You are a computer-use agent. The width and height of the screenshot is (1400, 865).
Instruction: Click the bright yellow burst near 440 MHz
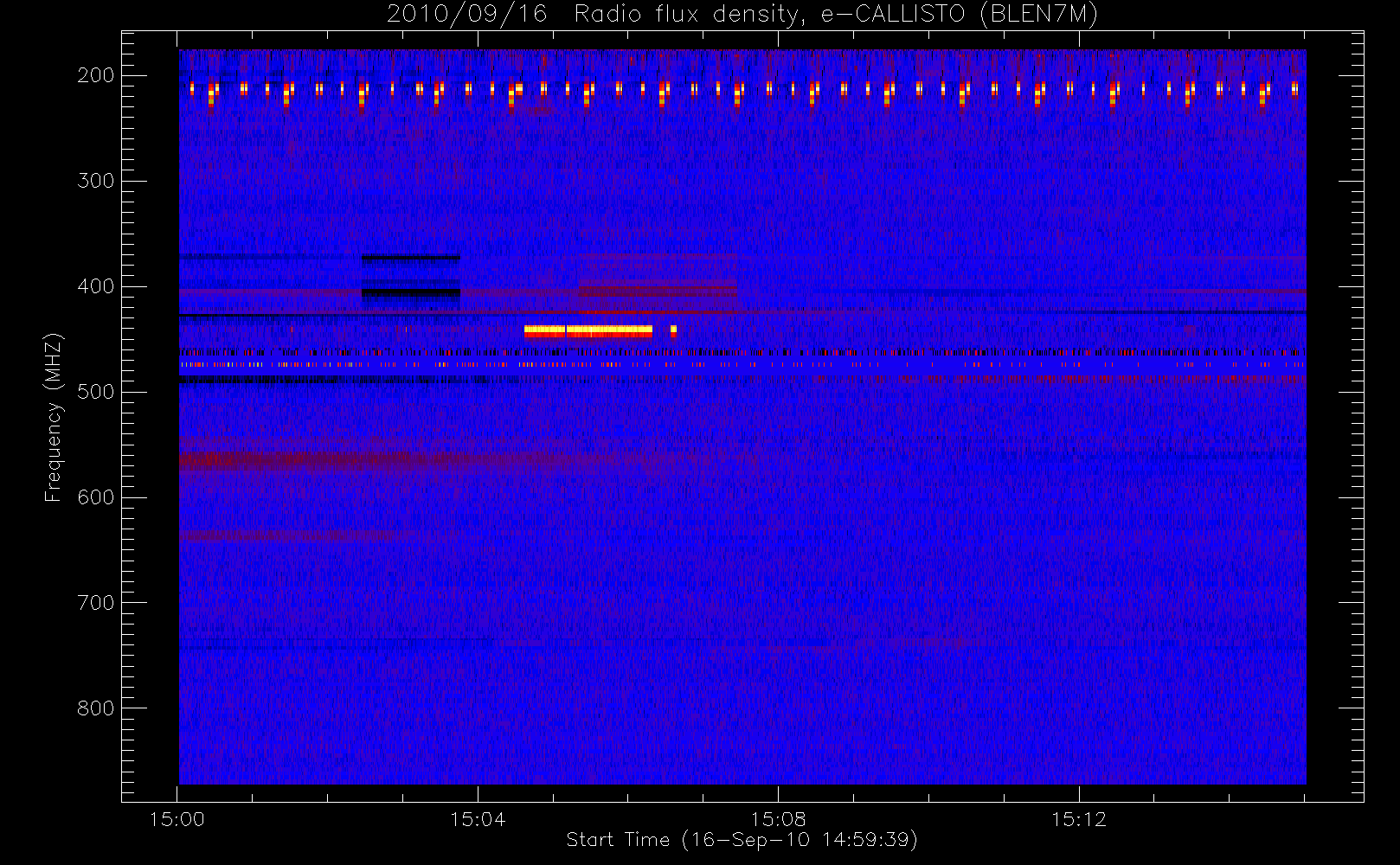(588, 330)
